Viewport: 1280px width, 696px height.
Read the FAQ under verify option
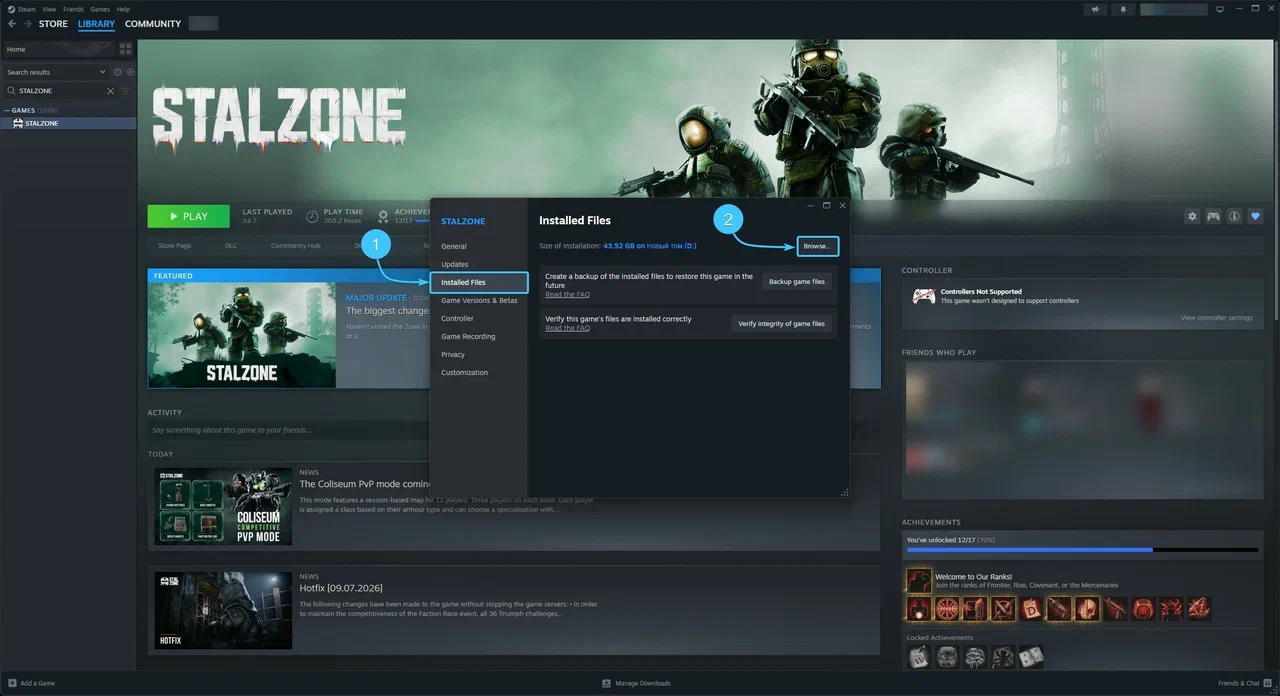click(x=567, y=328)
